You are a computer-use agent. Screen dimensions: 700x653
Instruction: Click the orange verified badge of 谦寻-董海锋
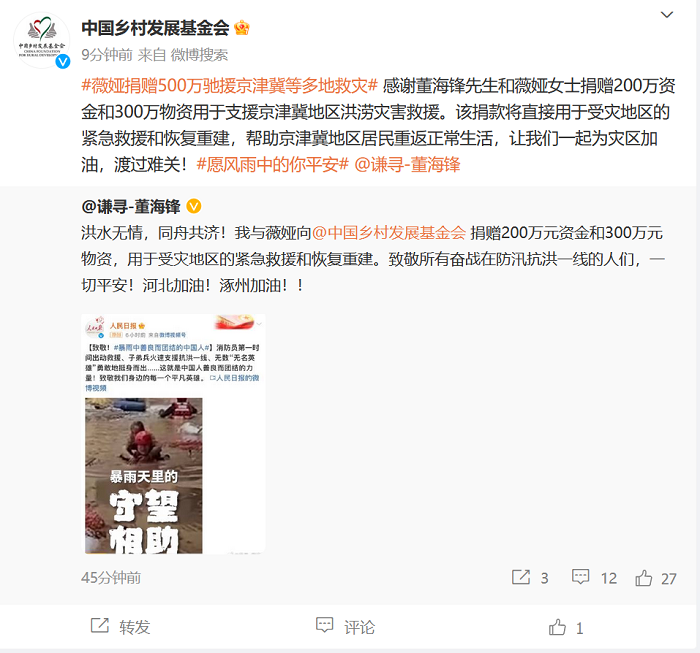tap(193, 206)
